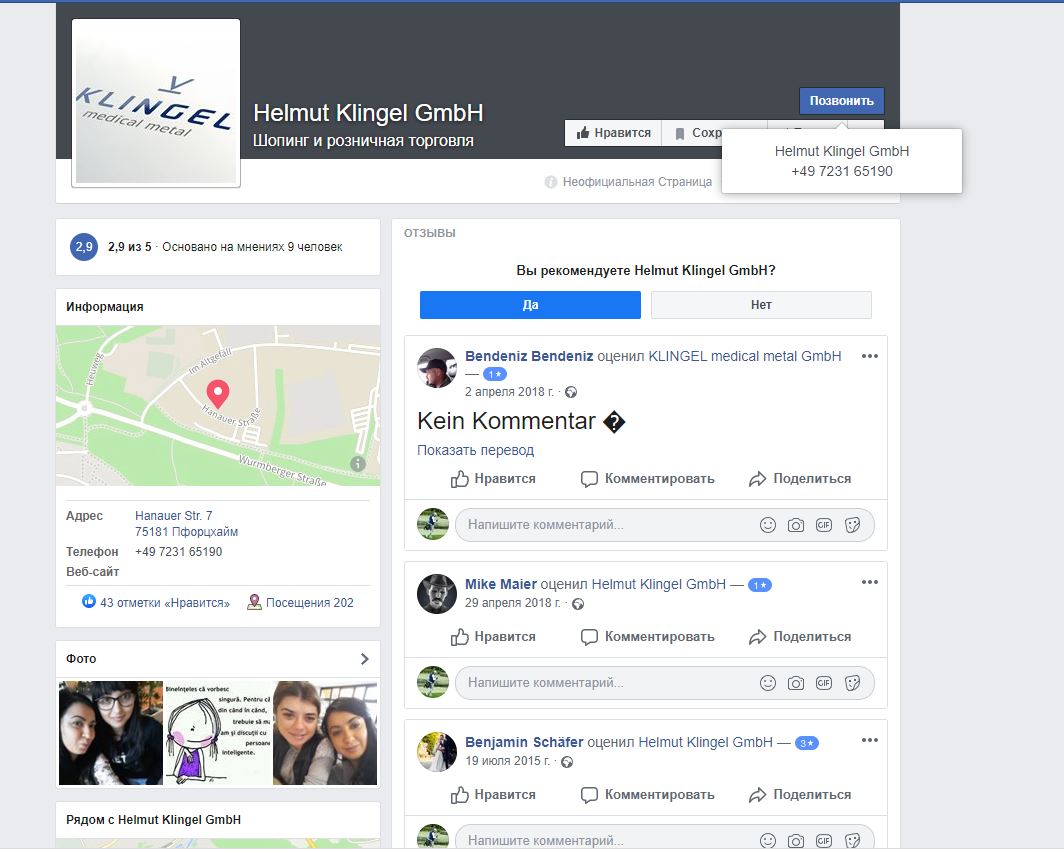Click info icon beside Неофициальная Страница
Screen dimensions: 1064x853
[550, 182]
